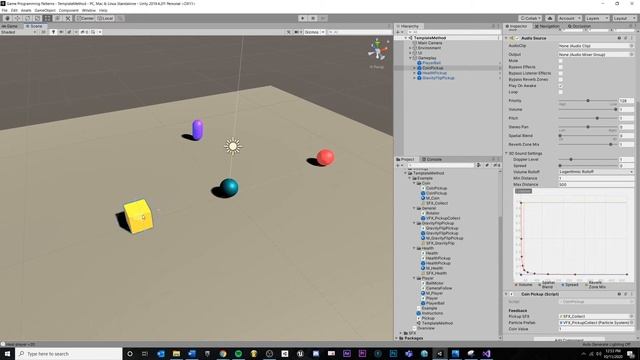This screenshot has height=360, width=640.
Task: Select HealthPickup in Hierarchy
Action: 434,73
